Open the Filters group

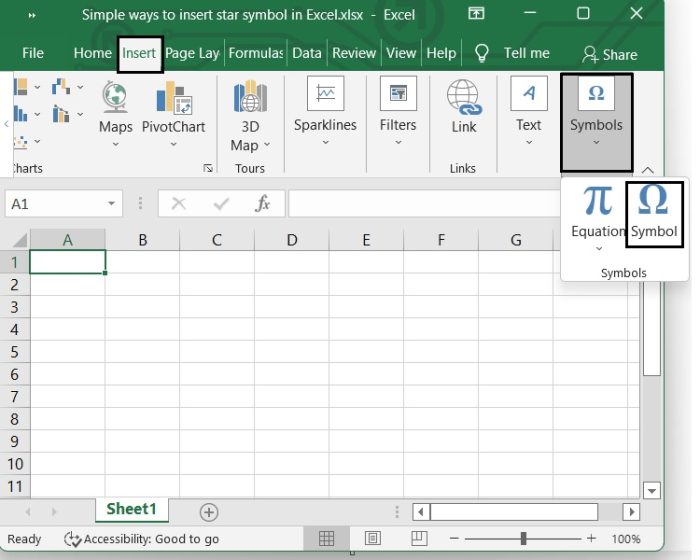coord(398,108)
